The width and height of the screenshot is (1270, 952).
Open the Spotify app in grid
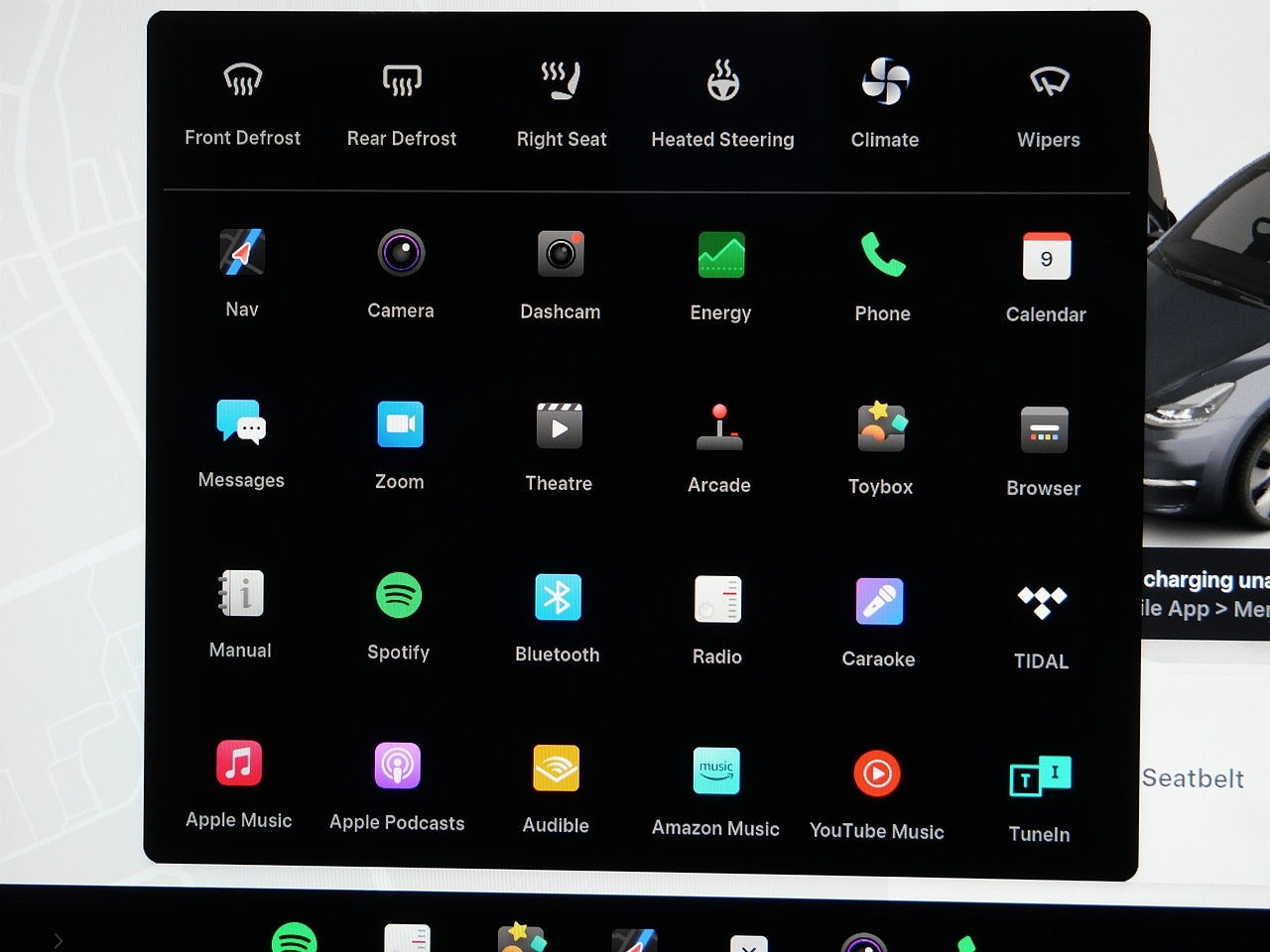tap(399, 596)
